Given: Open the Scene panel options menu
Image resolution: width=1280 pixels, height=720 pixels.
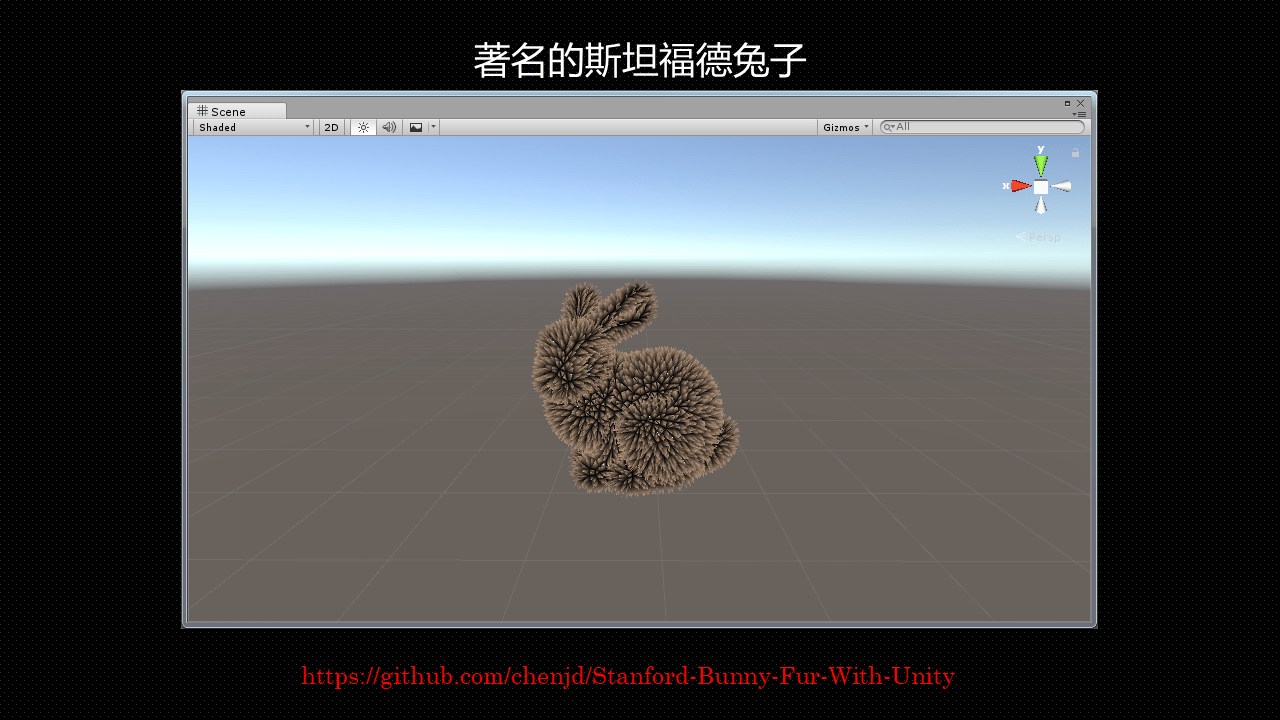Looking at the screenshot, I should point(1081,114).
